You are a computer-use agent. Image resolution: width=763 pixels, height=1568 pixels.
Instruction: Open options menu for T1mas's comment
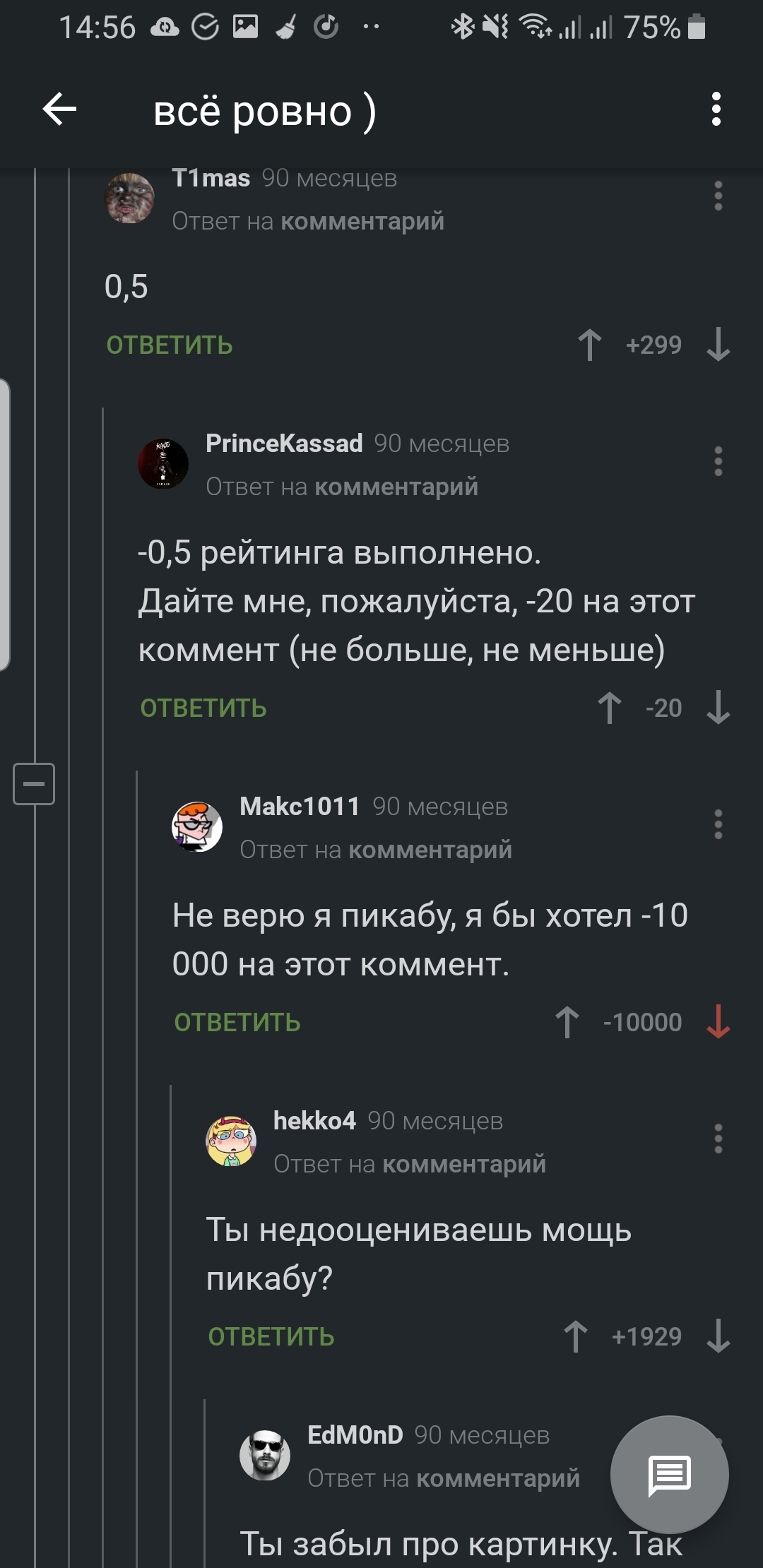(718, 196)
